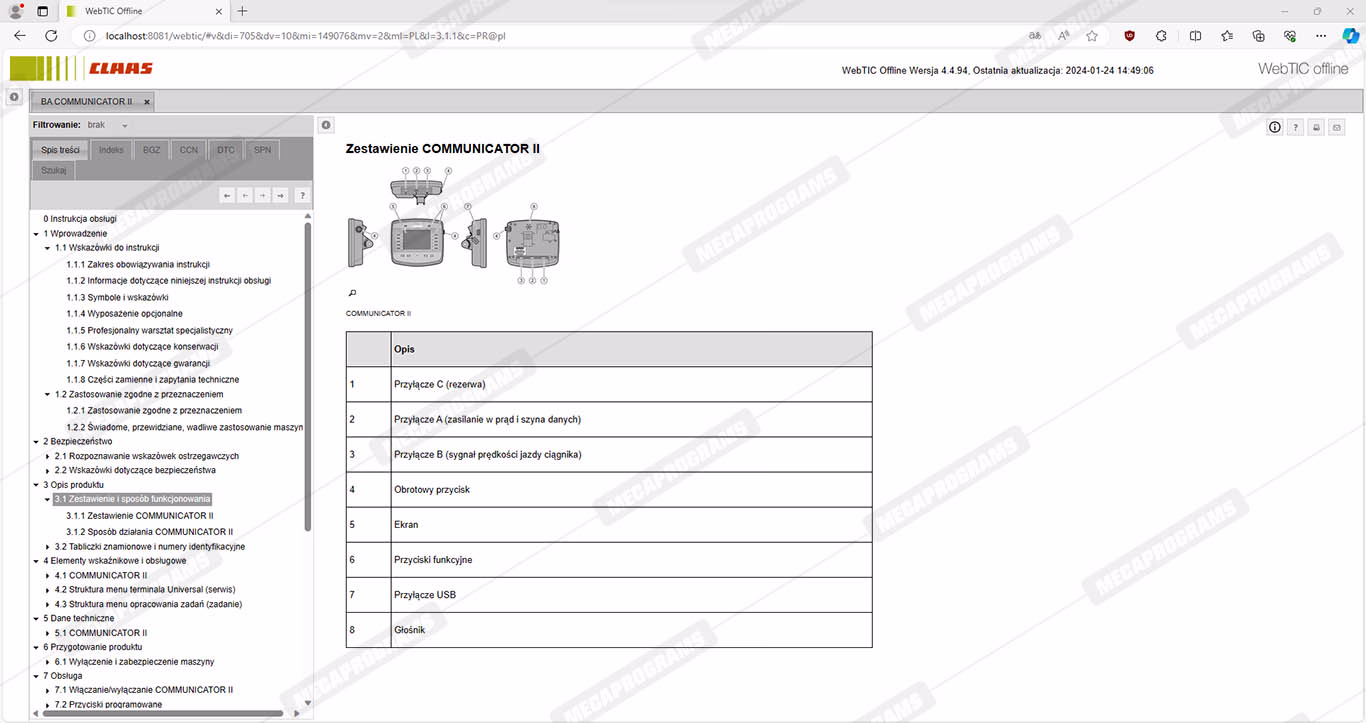Expand 4.2 Struktura menu terminala Universal
This screenshot has width=1366, height=723.
pos(47,590)
